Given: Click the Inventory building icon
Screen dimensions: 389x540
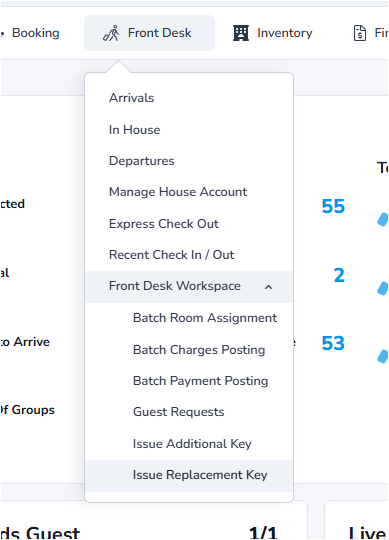Looking at the screenshot, I should (x=241, y=33).
